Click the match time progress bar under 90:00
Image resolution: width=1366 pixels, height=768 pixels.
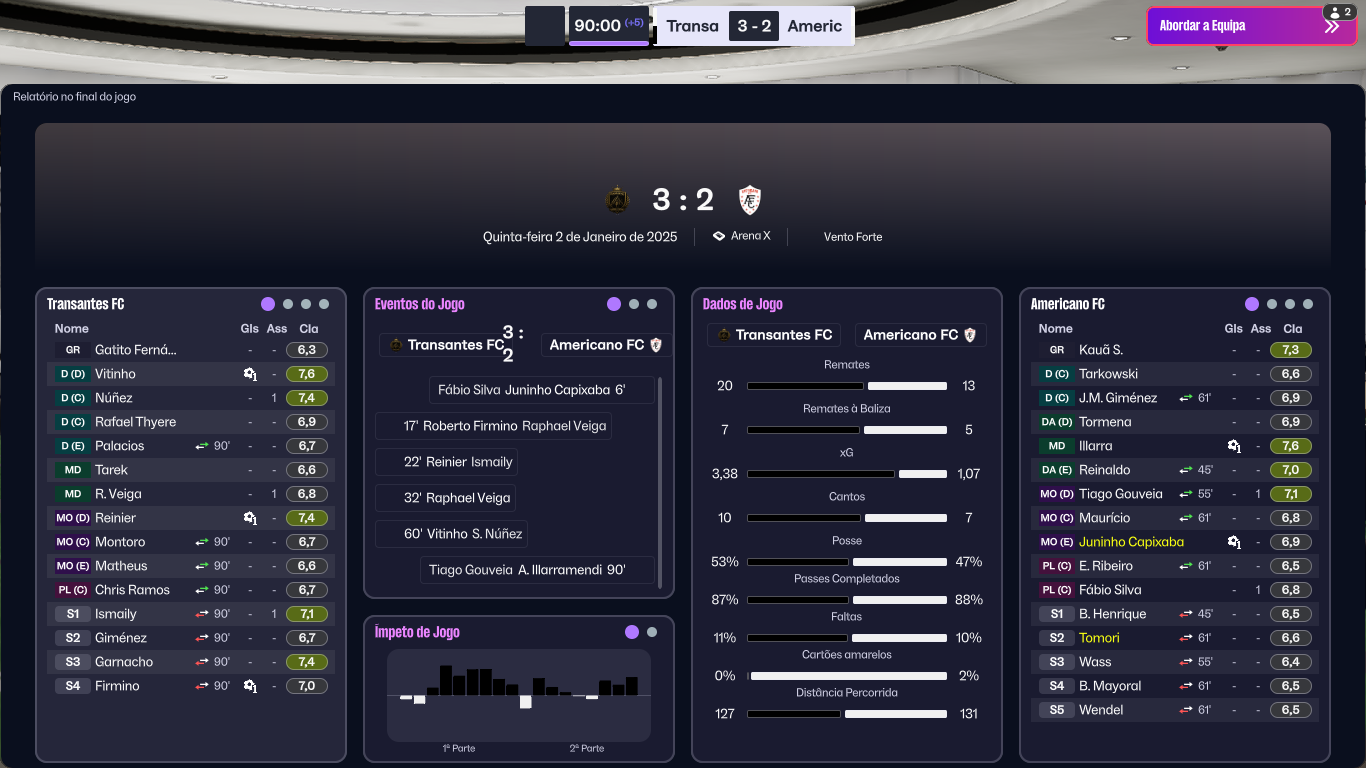click(x=608, y=43)
